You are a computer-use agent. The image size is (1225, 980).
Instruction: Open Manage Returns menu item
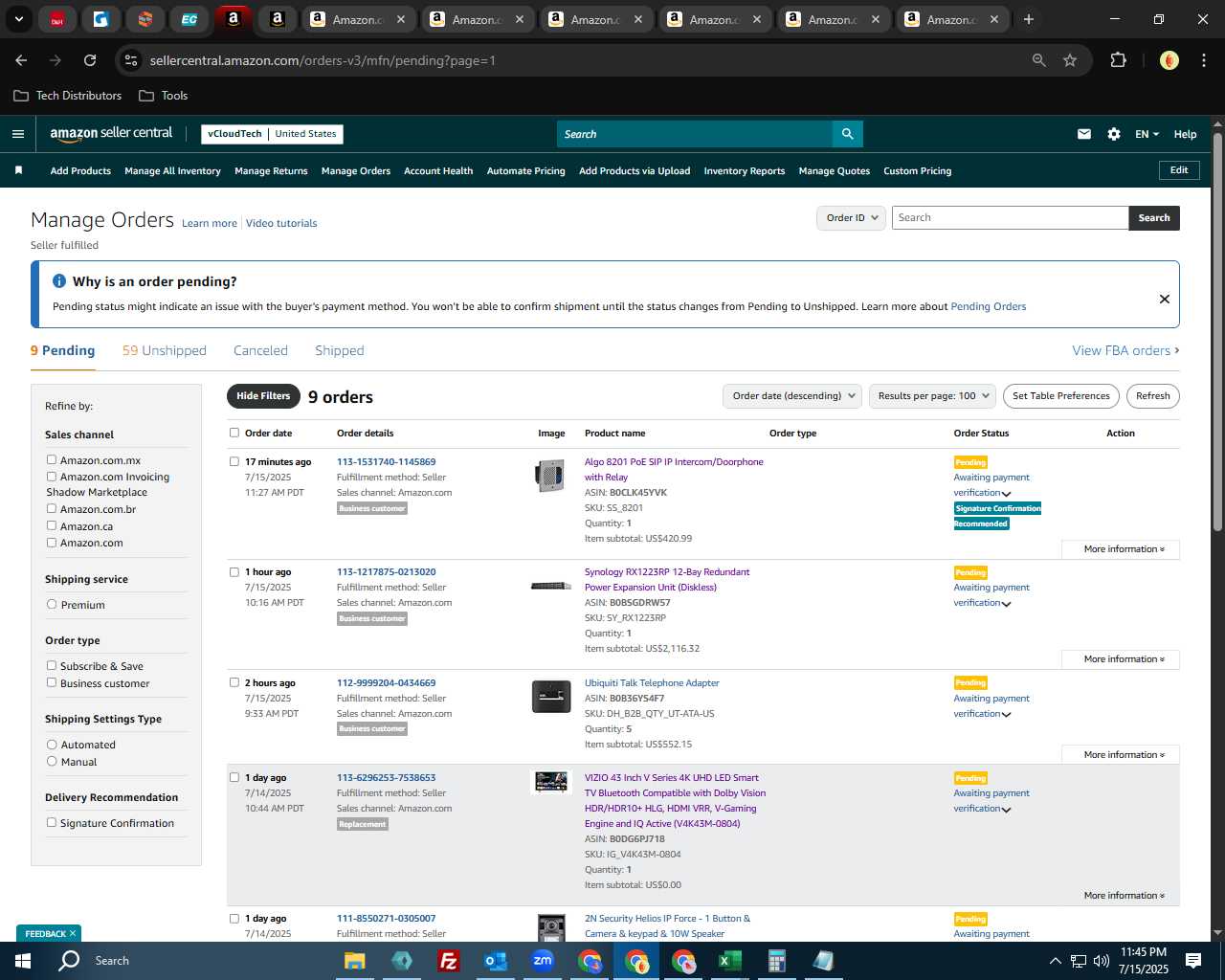click(271, 171)
